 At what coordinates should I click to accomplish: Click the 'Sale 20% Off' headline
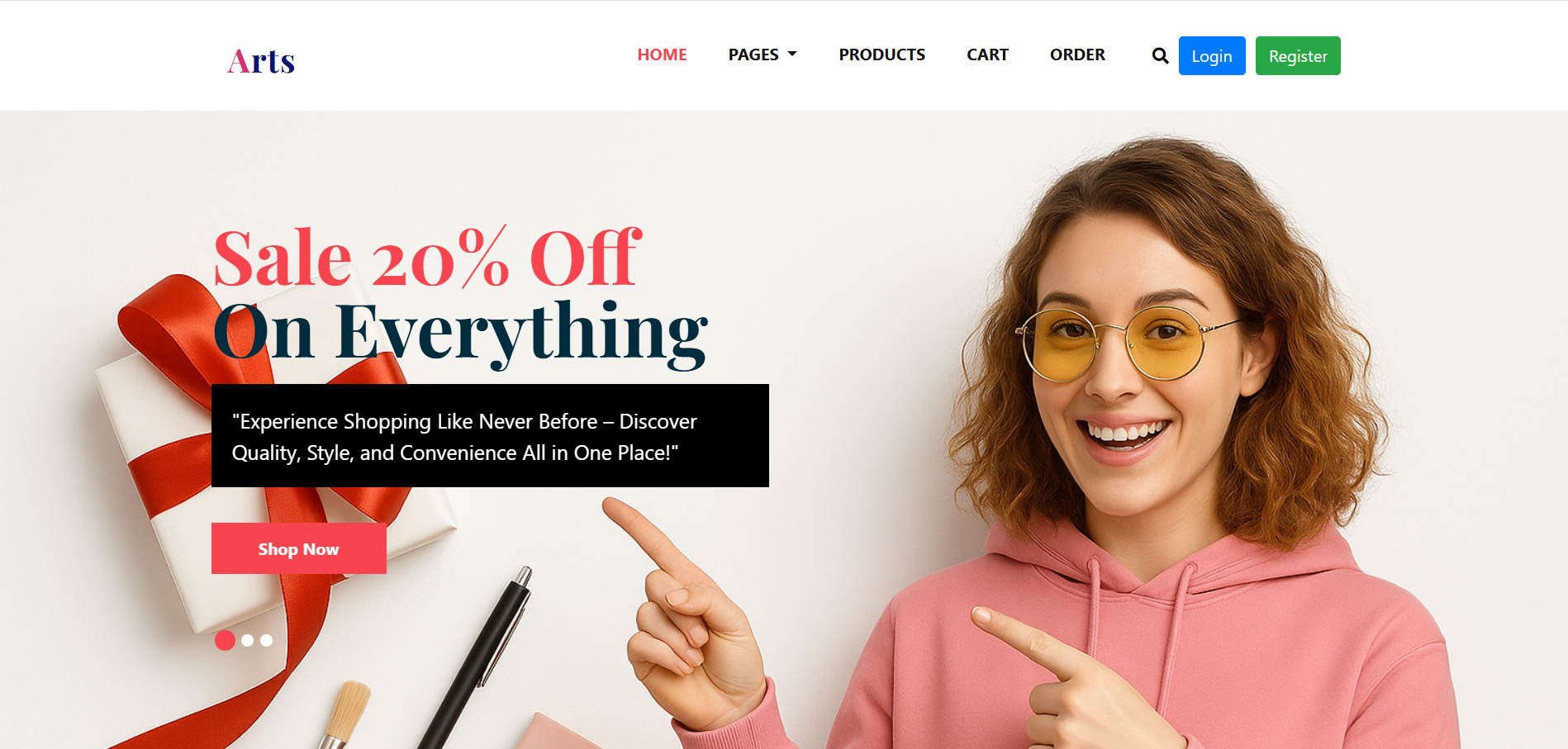(427, 258)
